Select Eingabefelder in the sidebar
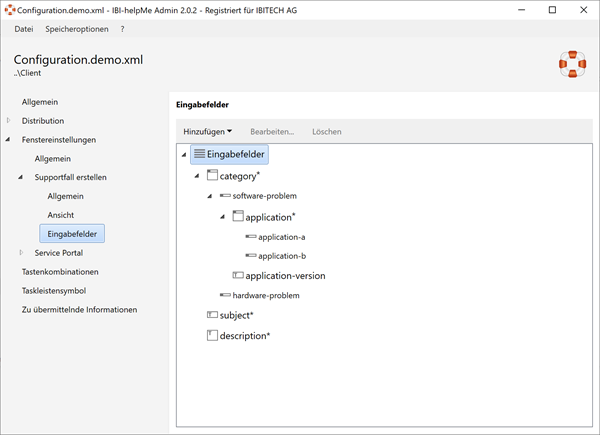 (x=72, y=234)
